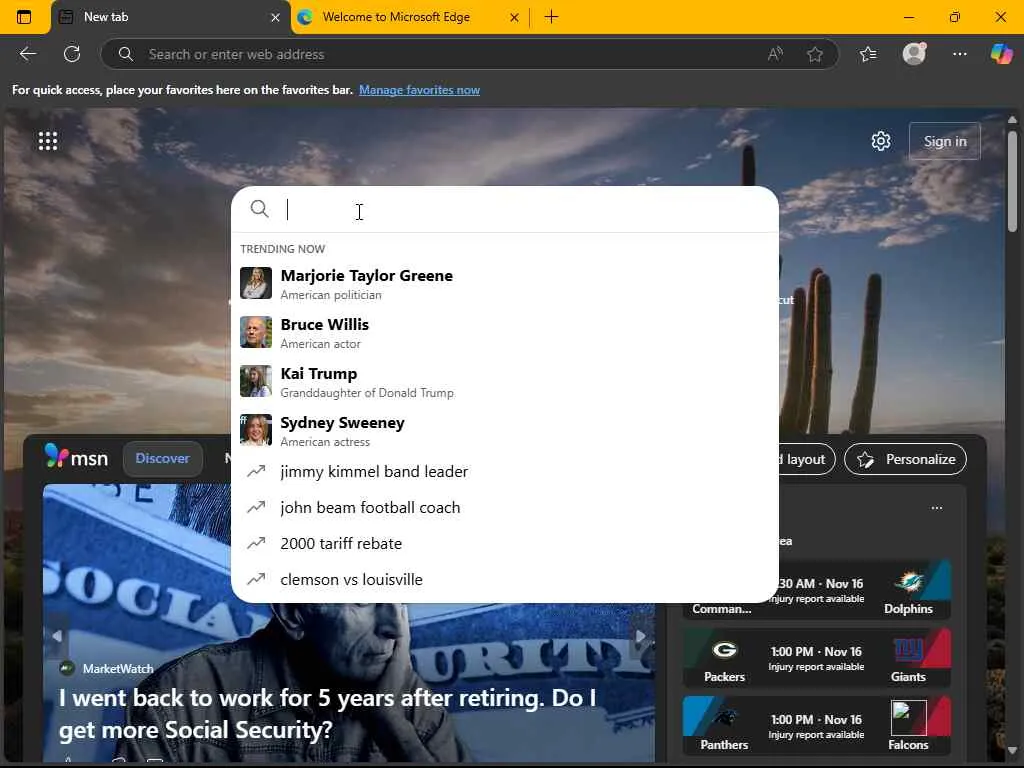
Task: Click the address bar search field
Action: click(451, 54)
